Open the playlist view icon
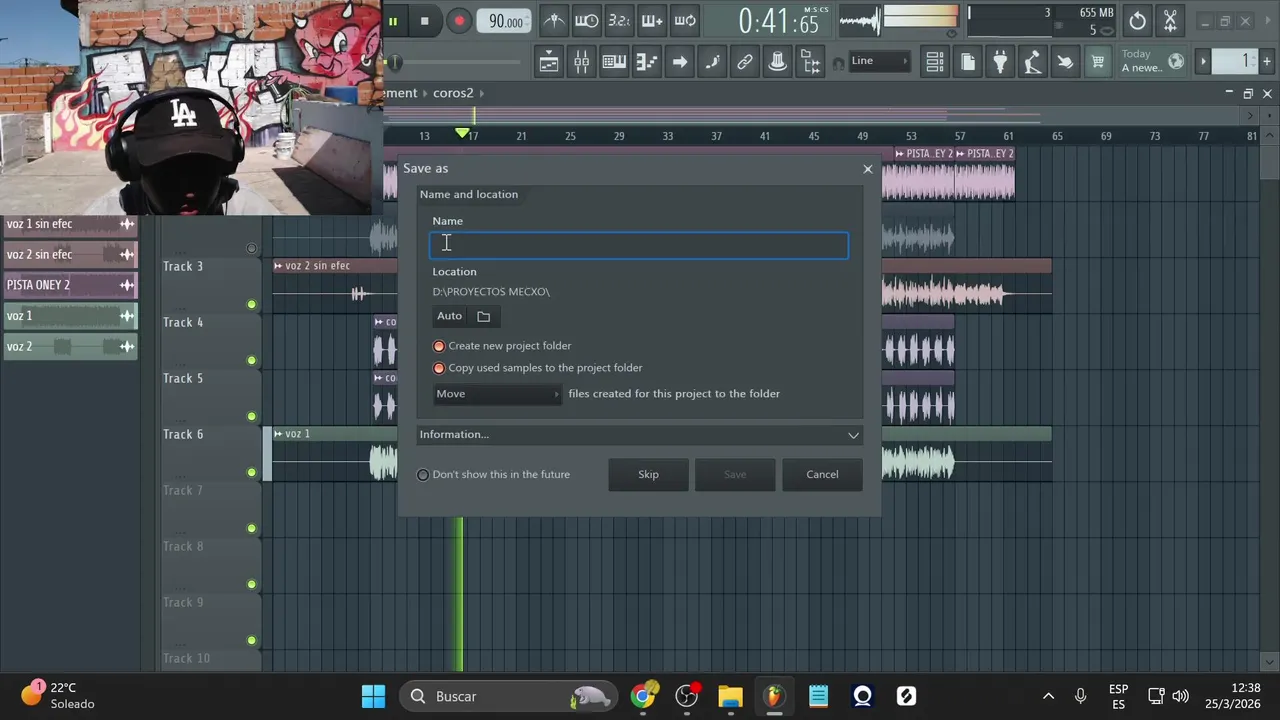Screen dimensions: 1280x720 pyautogui.click(x=549, y=62)
